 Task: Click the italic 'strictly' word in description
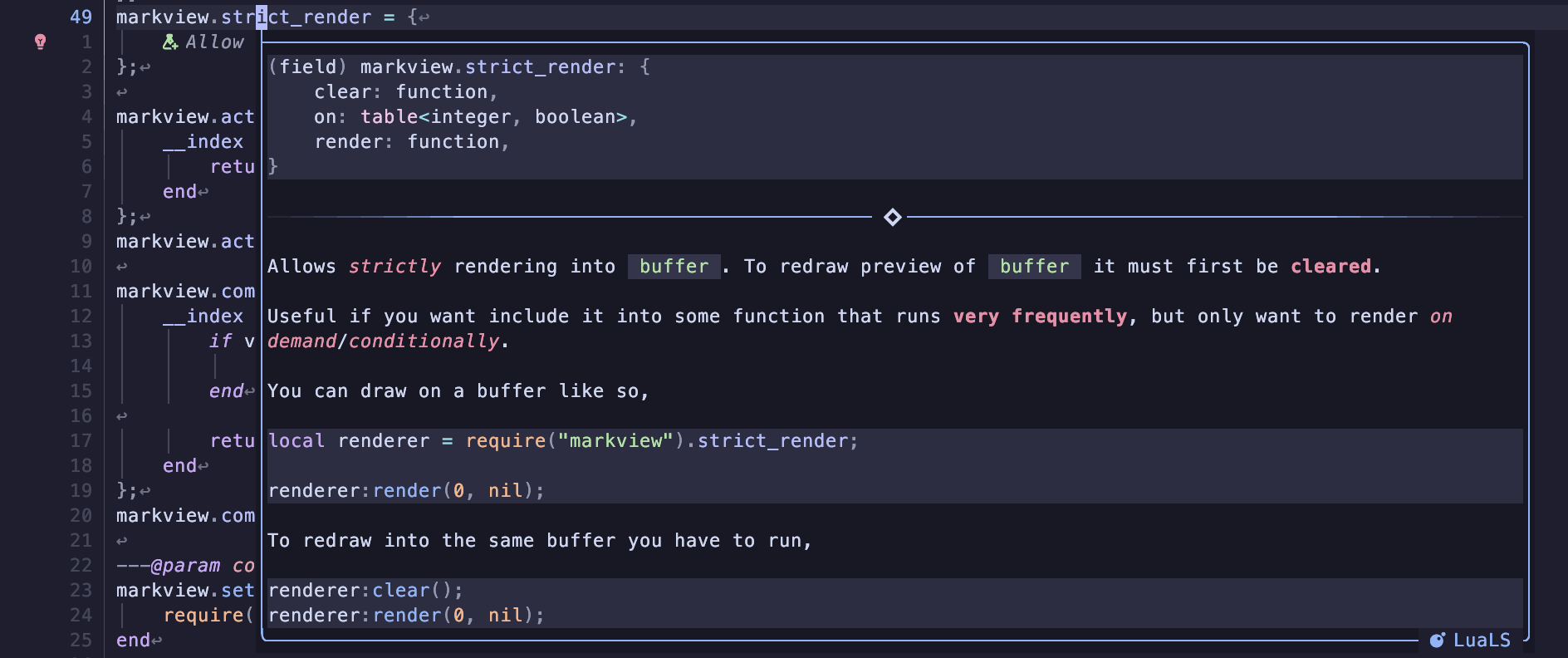point(394,266)
